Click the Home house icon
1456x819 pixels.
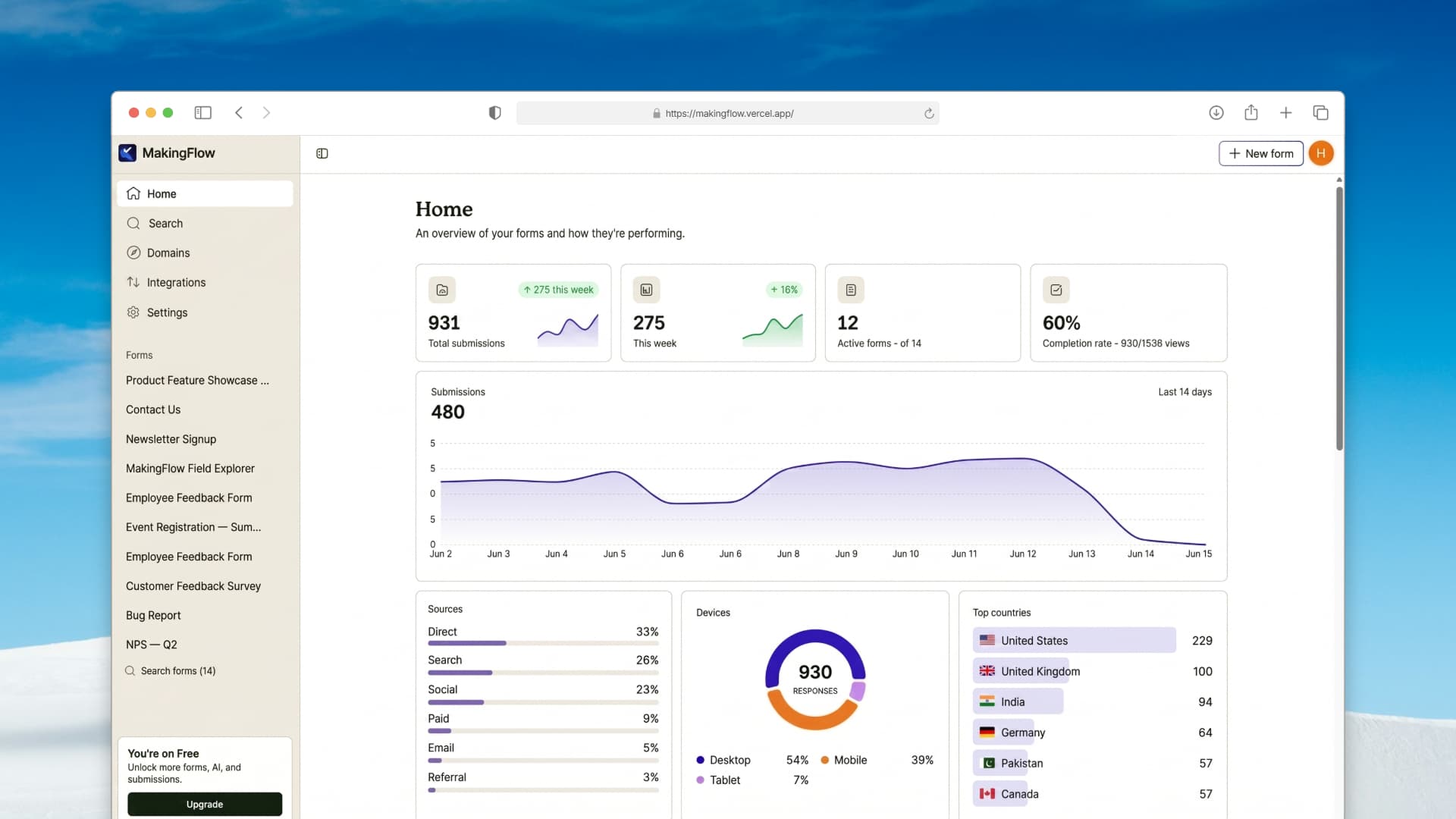pyautogui.click(x=133, y=193)
